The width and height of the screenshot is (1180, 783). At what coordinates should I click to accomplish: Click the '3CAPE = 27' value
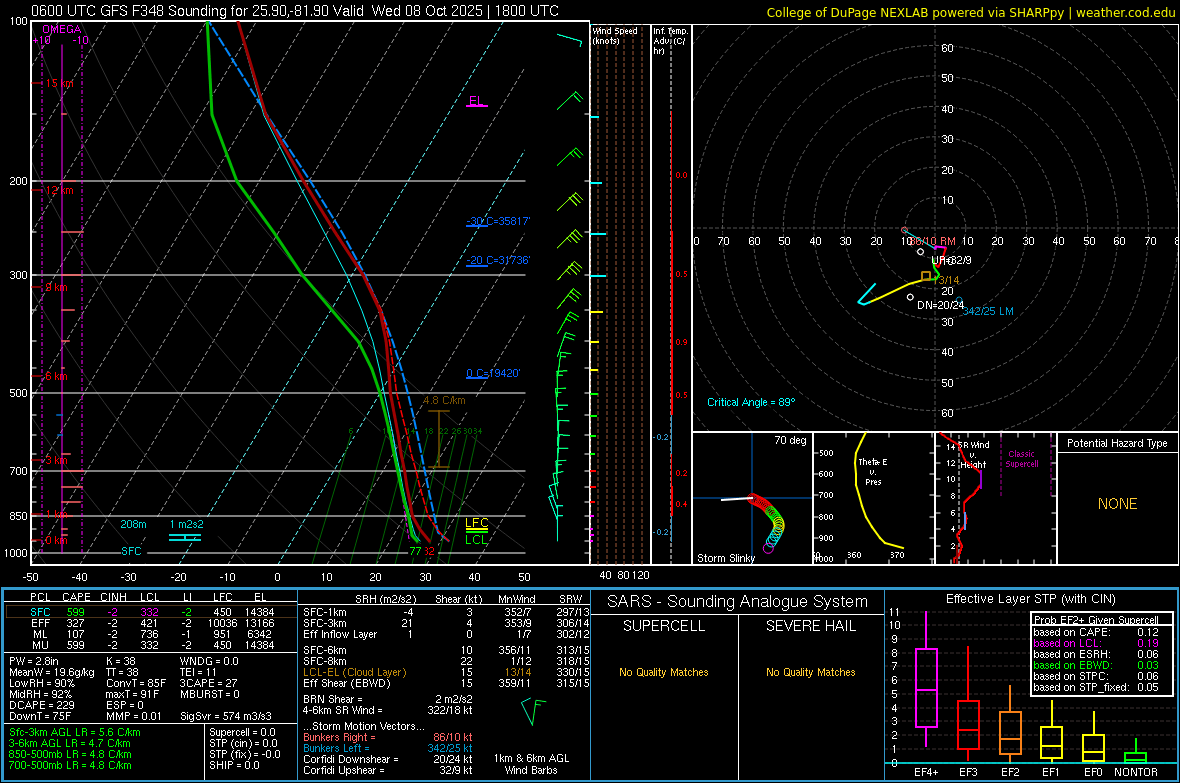pos(208,684)
